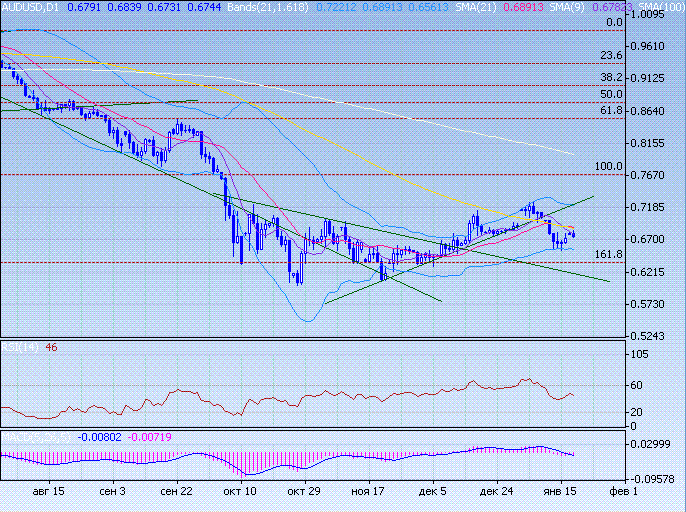Click the окт 10 date on time axis
The image size is (686, 512).
(x=239, y=492)
